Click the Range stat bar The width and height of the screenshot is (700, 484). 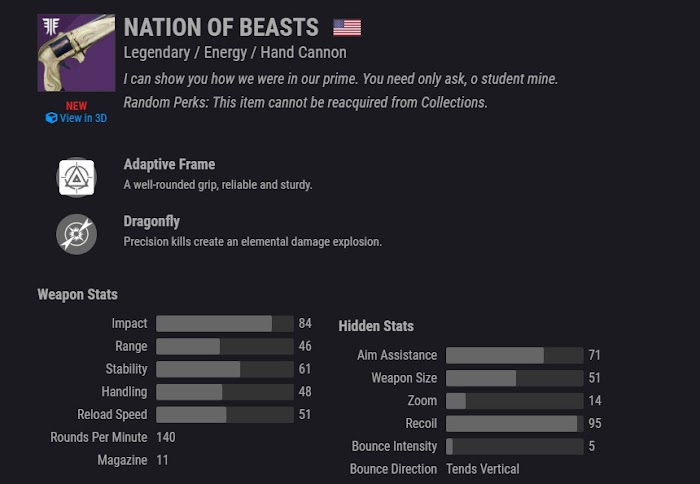pyautogui.click(x=225, y=346)
